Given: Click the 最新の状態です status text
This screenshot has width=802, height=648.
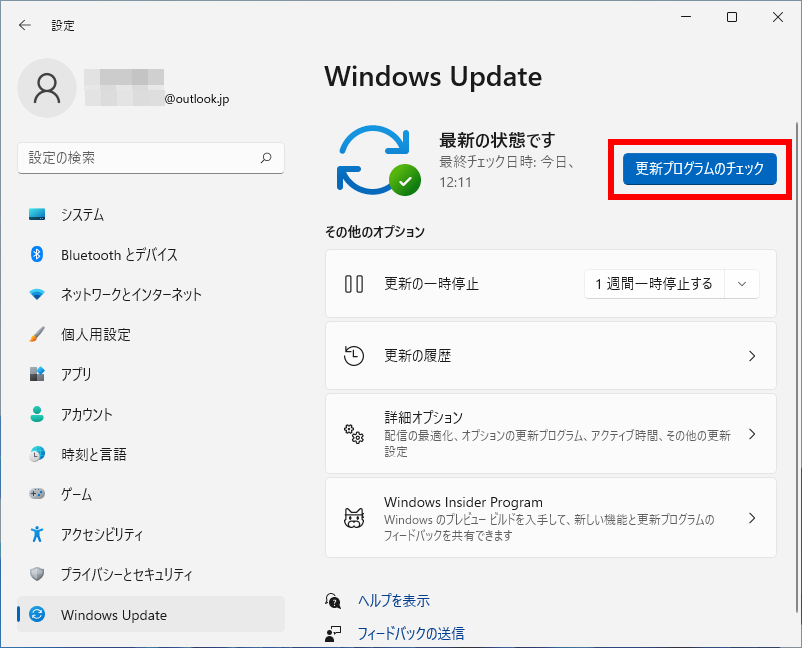Looking at the screenshot, I should click(x=497, y=140).
